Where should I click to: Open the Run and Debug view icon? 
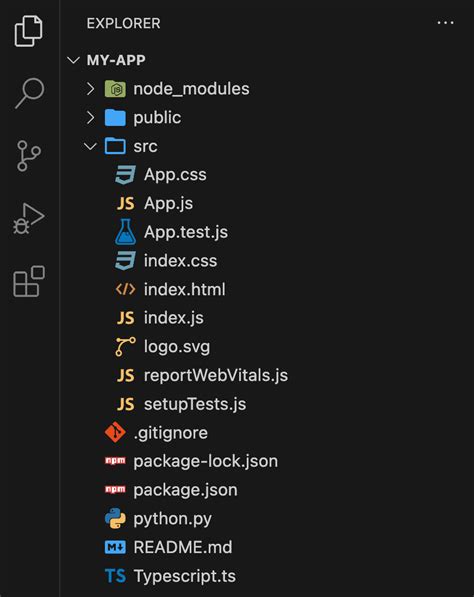point(29,219)
